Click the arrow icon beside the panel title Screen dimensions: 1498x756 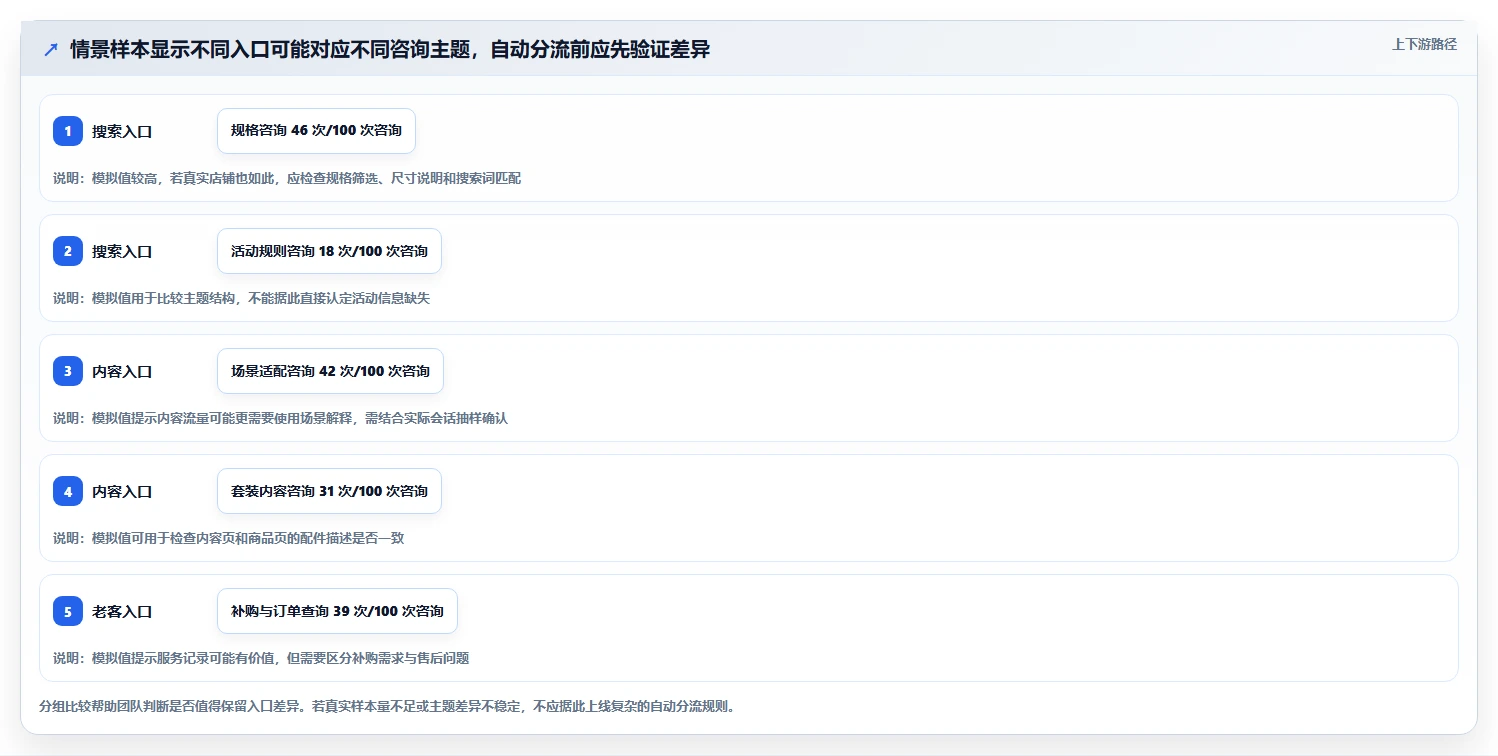click(x=51, y=50)
